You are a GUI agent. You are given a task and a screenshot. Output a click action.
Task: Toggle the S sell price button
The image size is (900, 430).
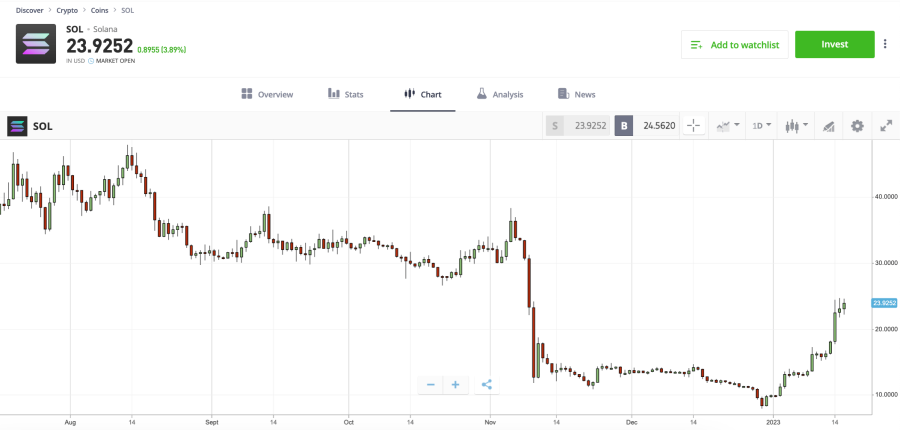pos(556,126)
